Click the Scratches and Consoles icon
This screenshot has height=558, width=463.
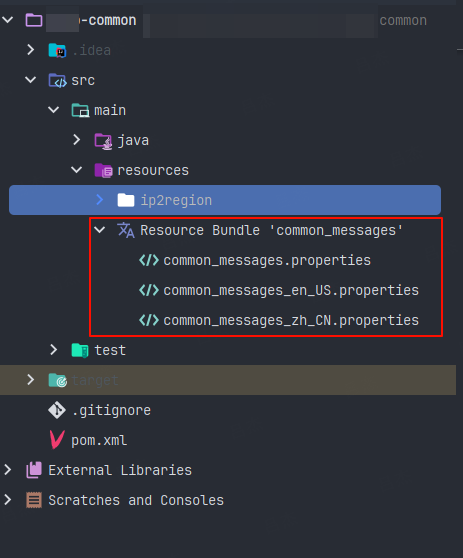[34, 500]
